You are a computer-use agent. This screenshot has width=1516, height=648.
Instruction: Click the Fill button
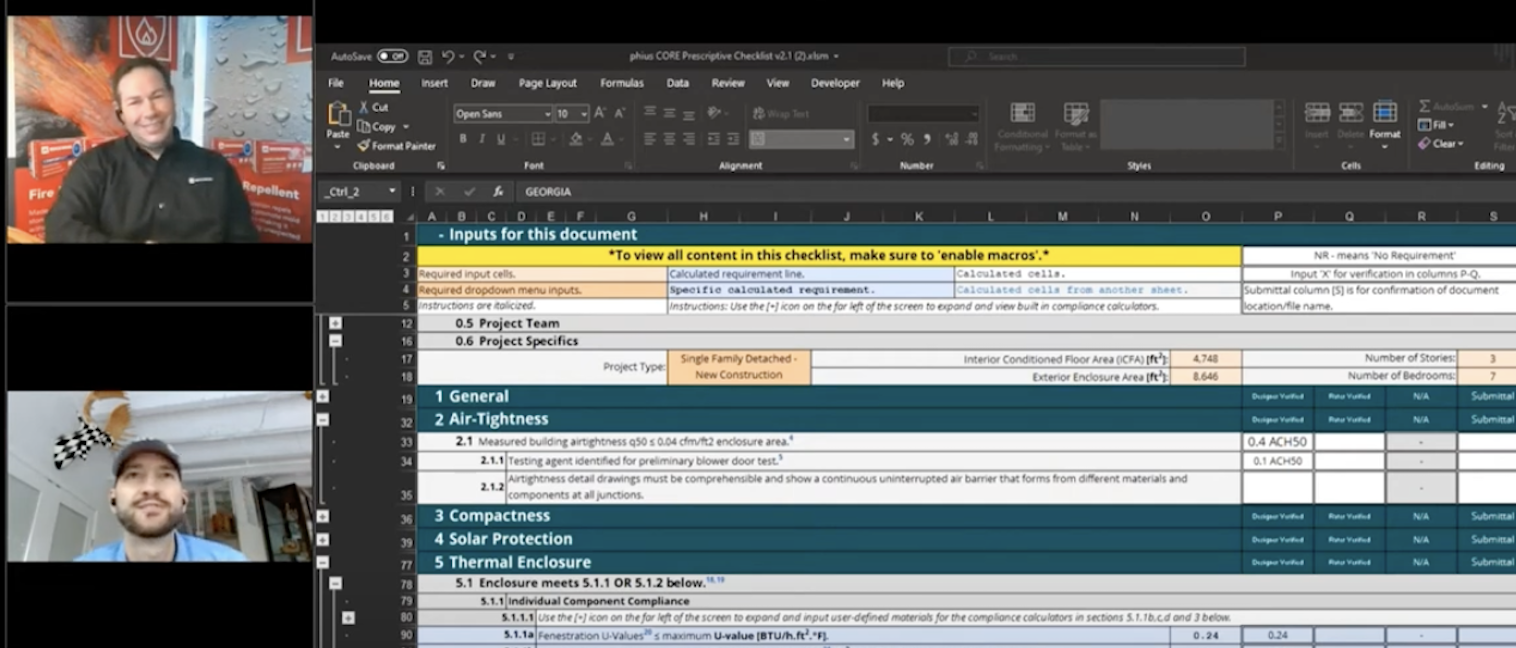(1434, 125)
